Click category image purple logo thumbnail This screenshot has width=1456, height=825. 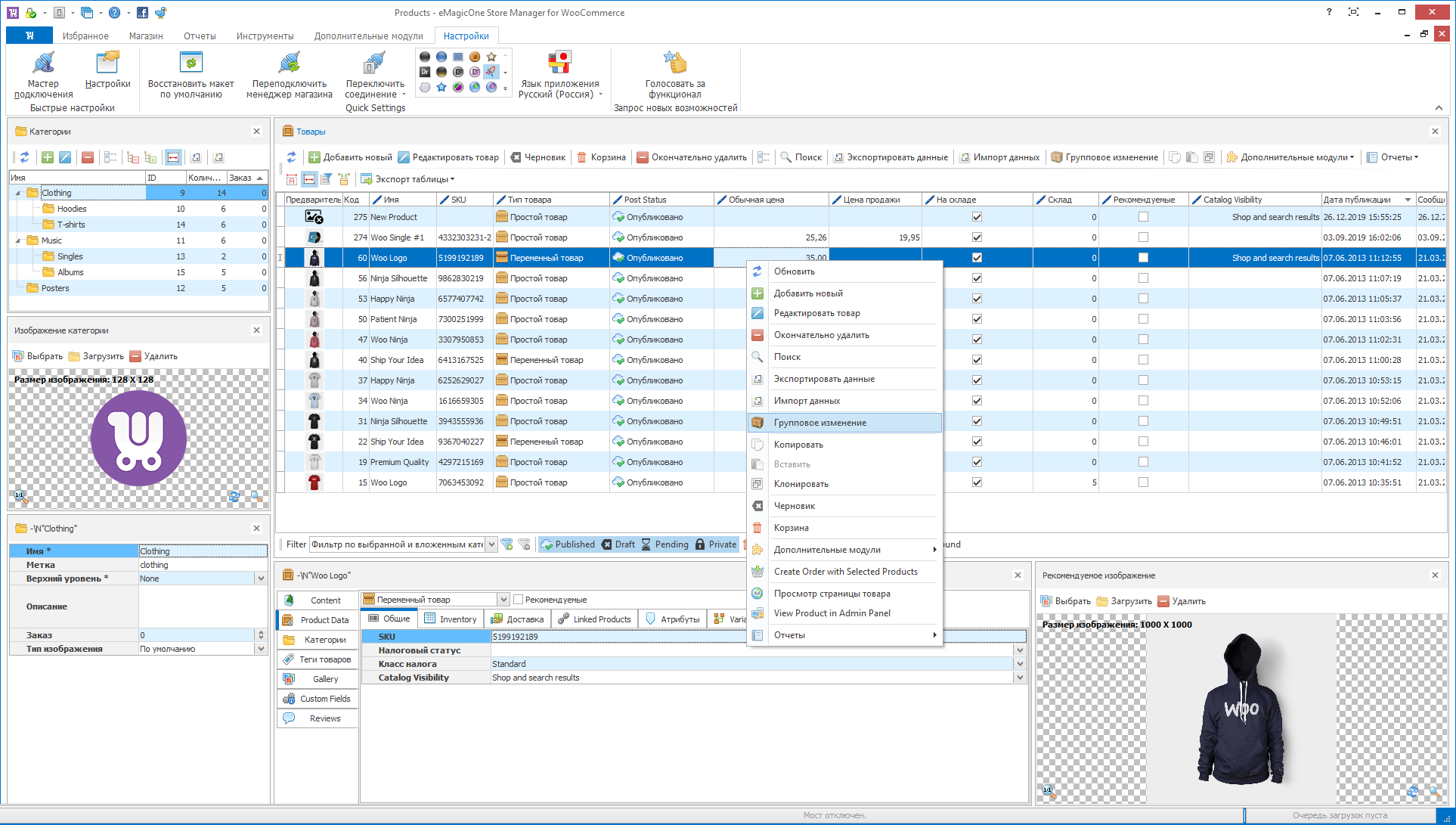pos(138,438)
